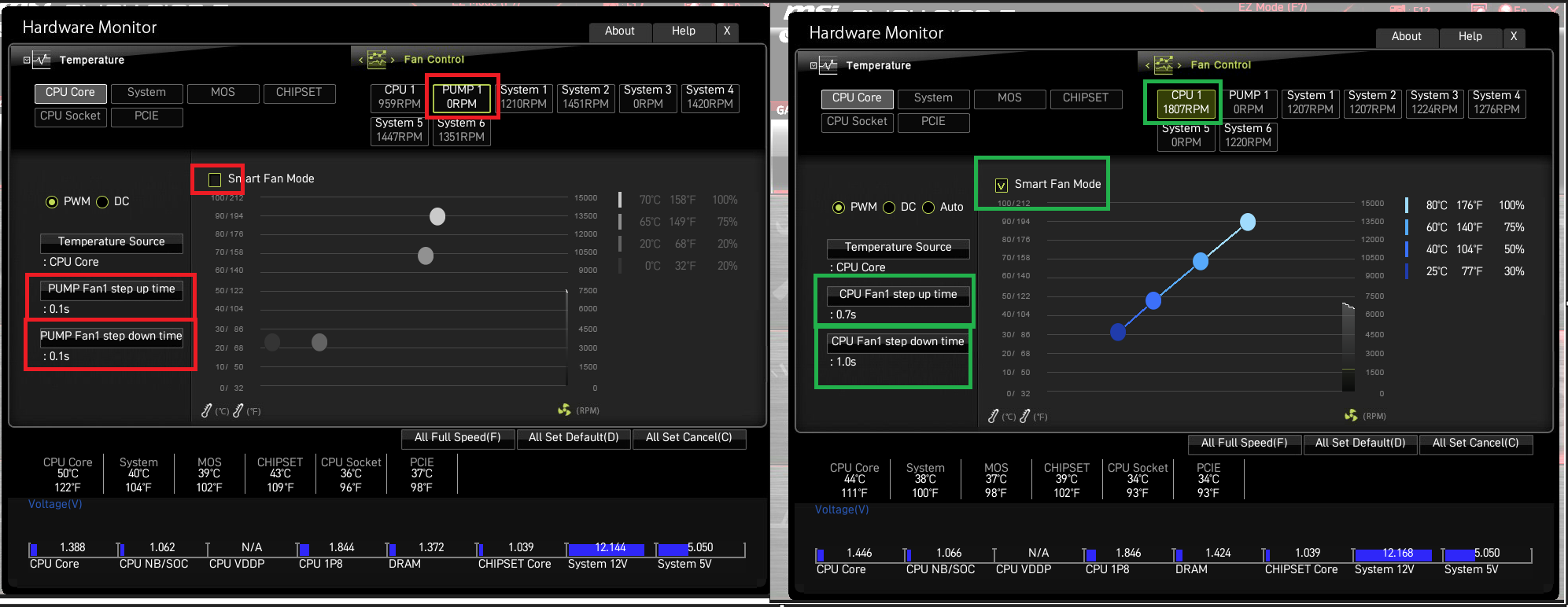Click 30% dark blue curve point, right graph
1568x607 pixels.
[x=1118, y=333]
